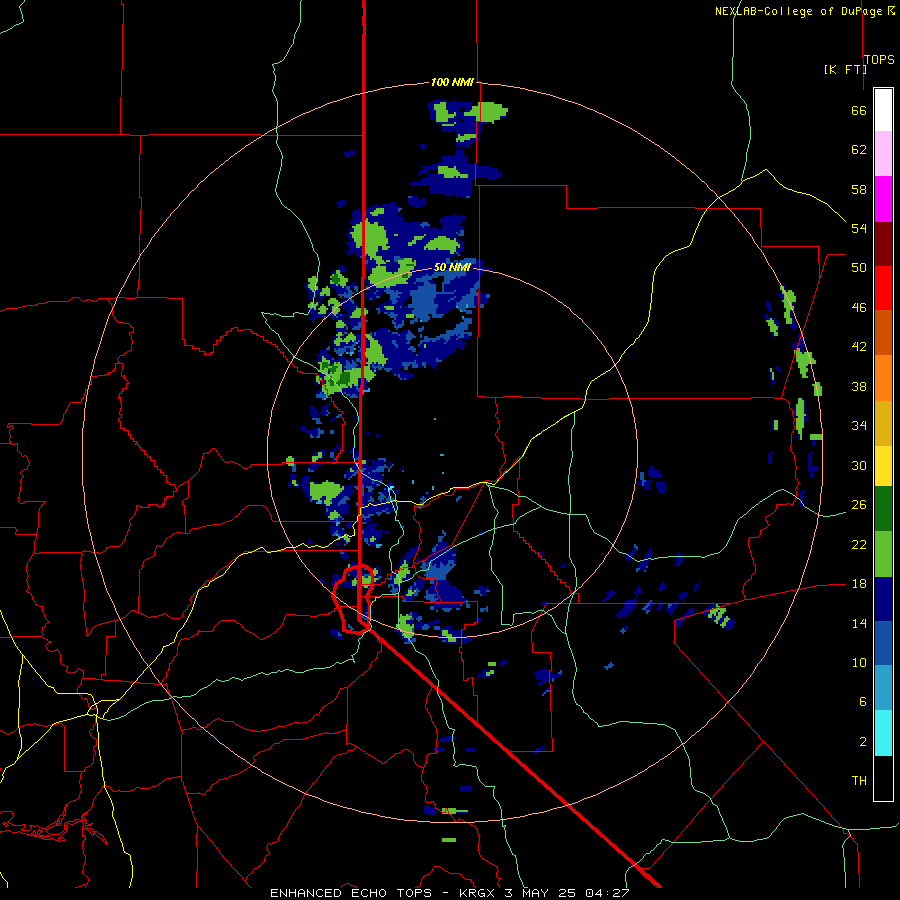Image resolution: width=900 pixels, height=900 pixels.
Task: Click the legend value "58"
Action: 859,189
